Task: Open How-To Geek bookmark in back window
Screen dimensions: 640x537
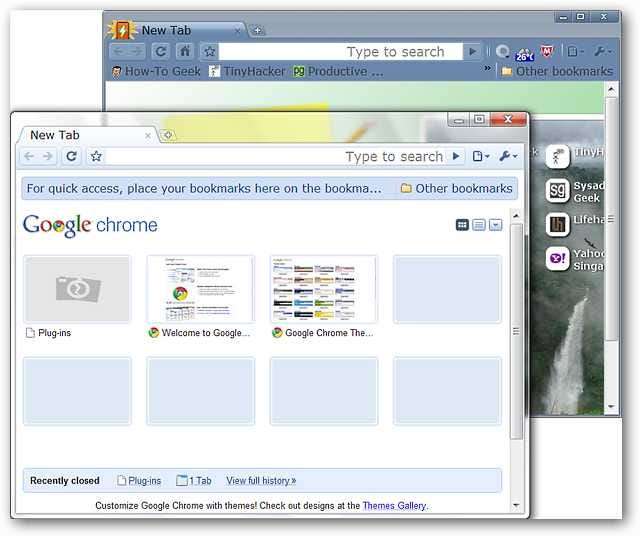Action: click(x=156, y=71)
